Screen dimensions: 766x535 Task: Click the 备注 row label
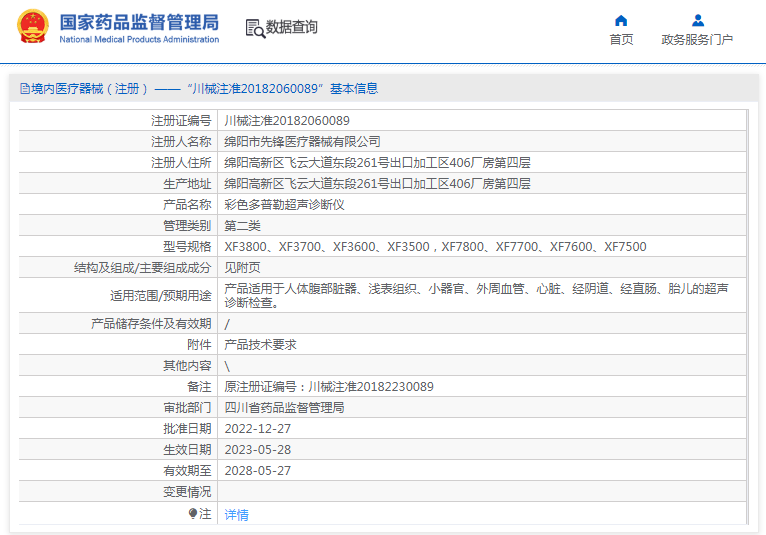[199, 386]
